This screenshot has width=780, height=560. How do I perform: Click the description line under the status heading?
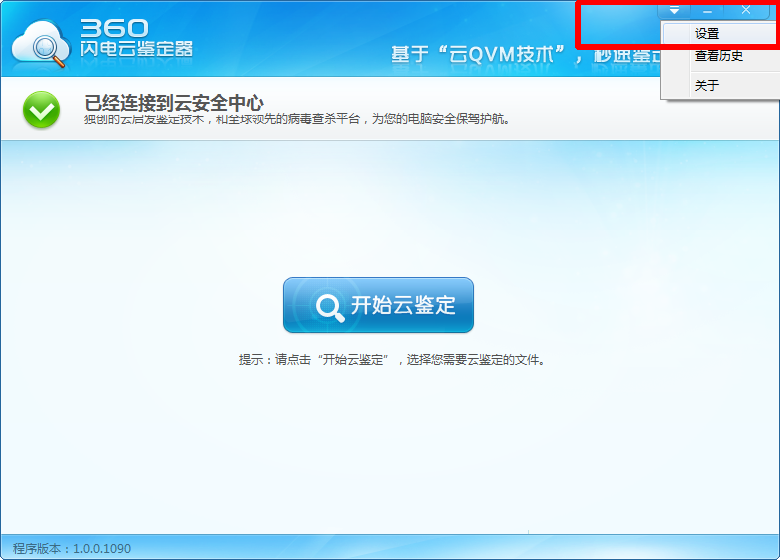tap(297, 119)
